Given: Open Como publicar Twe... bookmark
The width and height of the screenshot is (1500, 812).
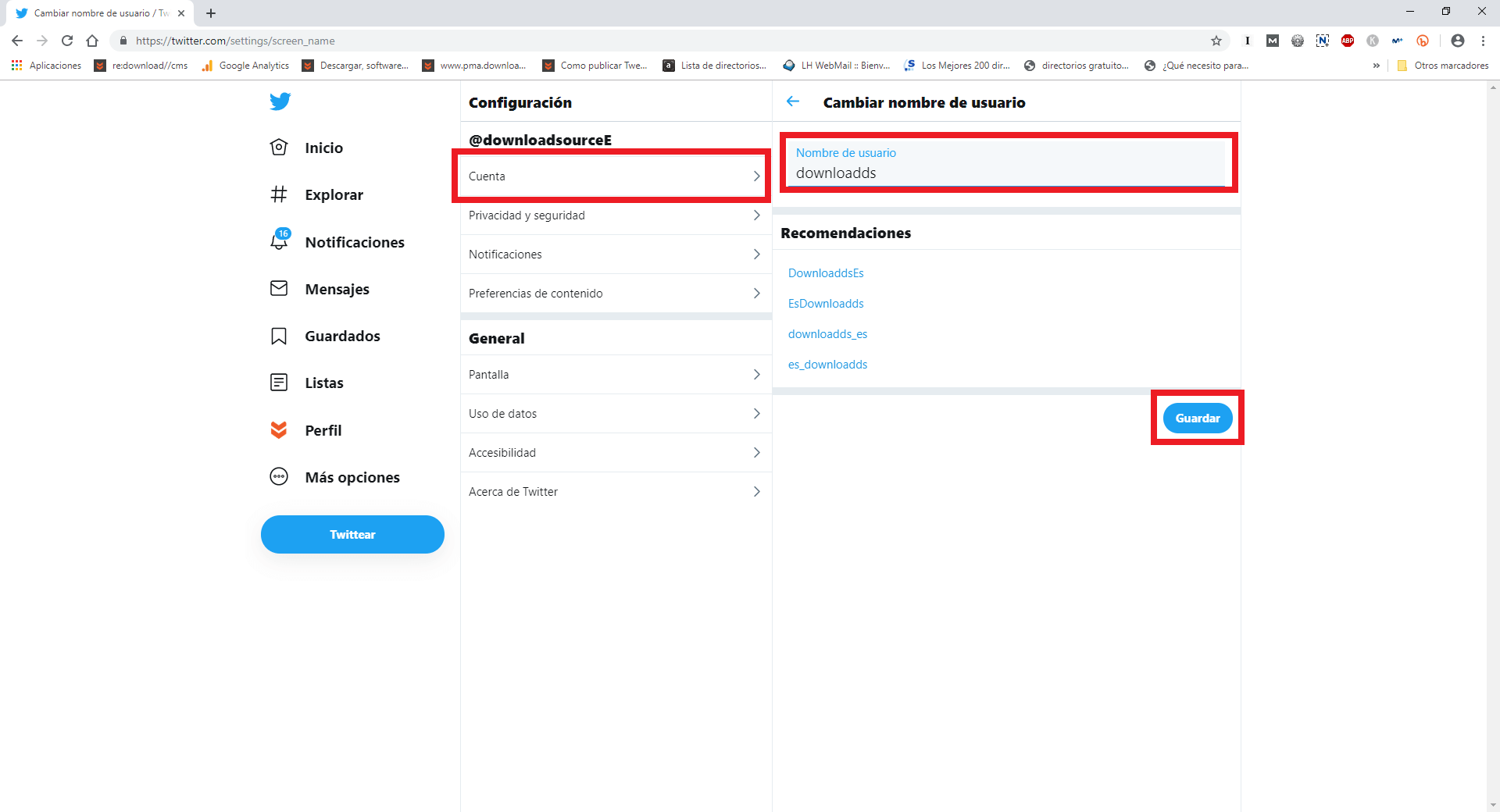Looking at the screenshot, I should point(595,66).
